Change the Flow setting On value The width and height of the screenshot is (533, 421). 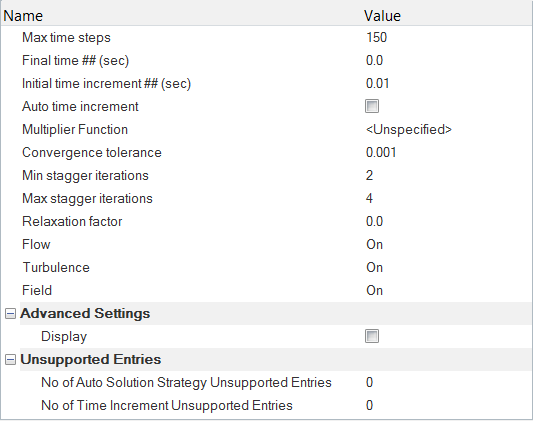click(x=374, y=244)
